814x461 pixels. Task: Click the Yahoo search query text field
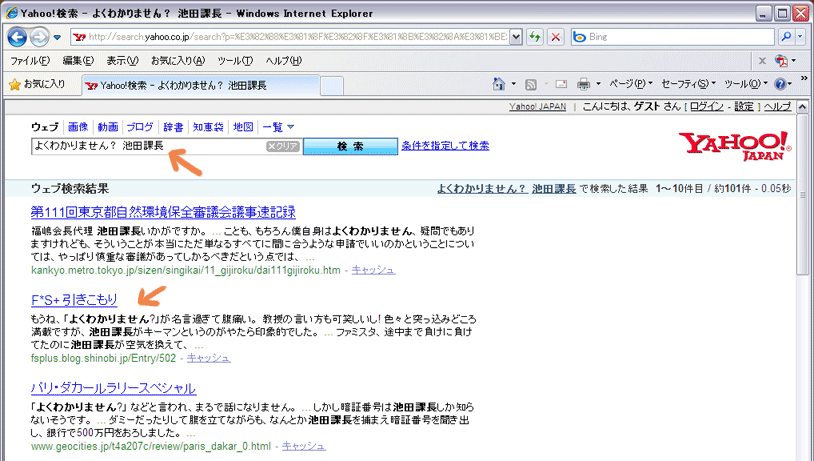pyautogui.click(x=148, y=146)
